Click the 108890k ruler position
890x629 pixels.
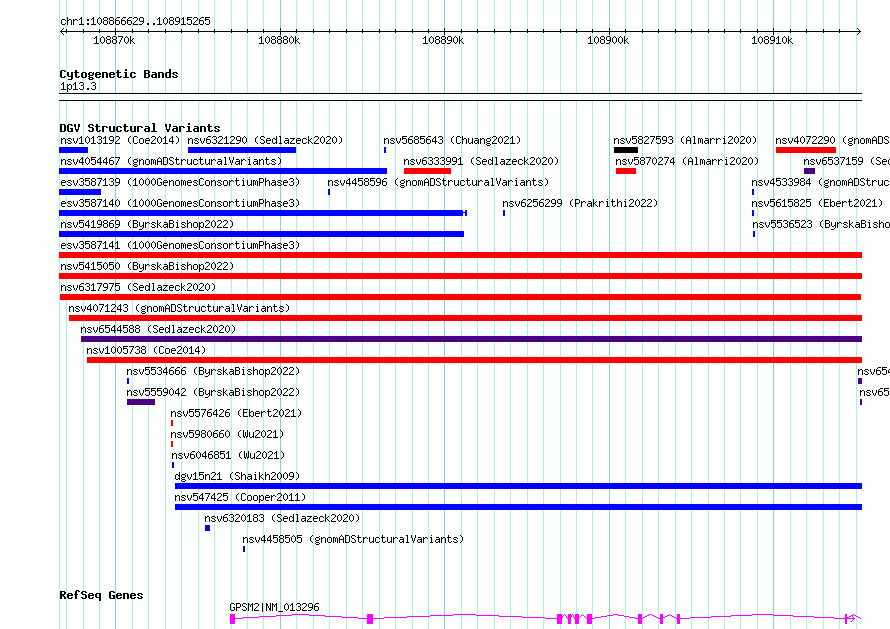443,40
